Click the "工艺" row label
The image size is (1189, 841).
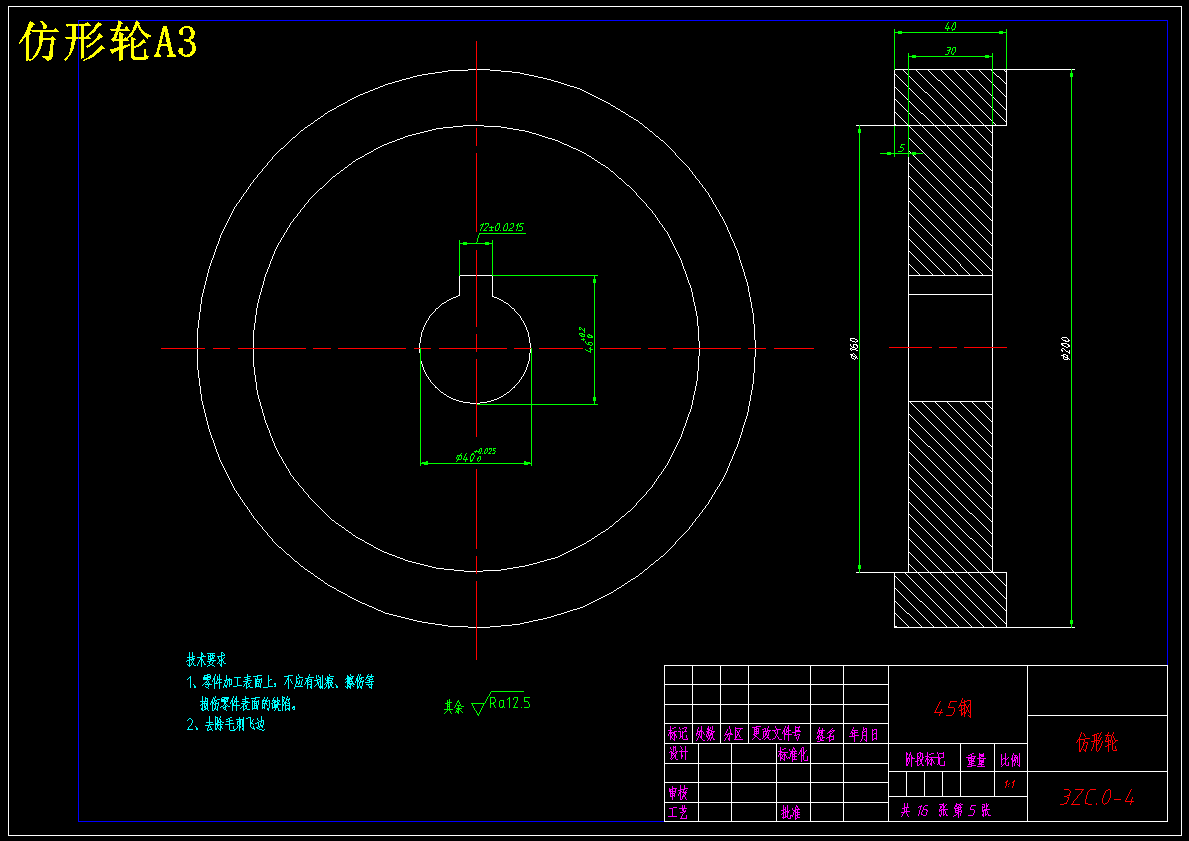pos(678,812)
